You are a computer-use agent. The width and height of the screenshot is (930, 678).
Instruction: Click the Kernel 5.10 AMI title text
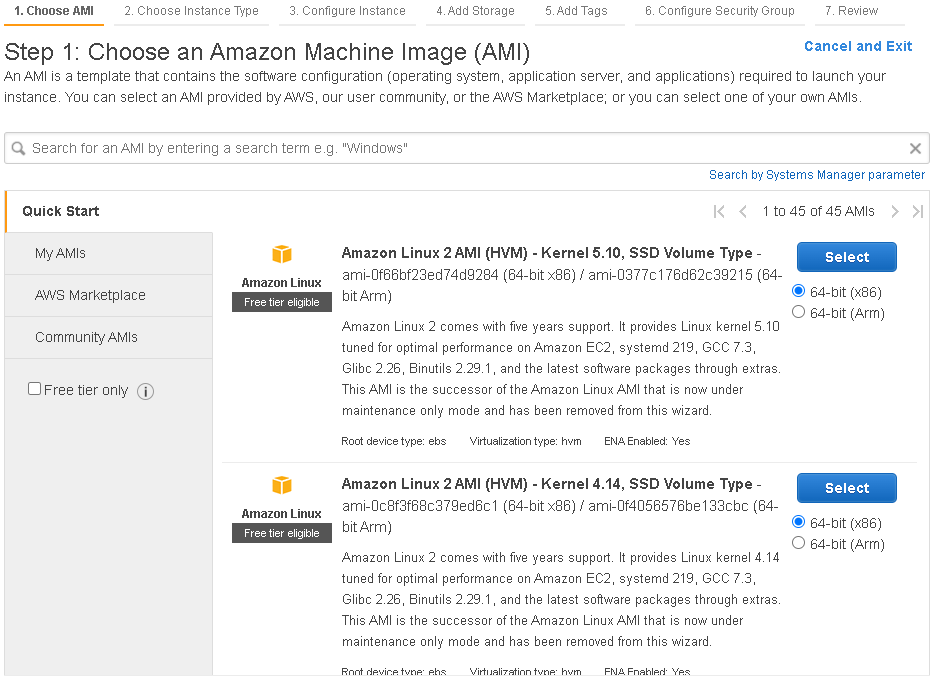(x=547, y=253)
